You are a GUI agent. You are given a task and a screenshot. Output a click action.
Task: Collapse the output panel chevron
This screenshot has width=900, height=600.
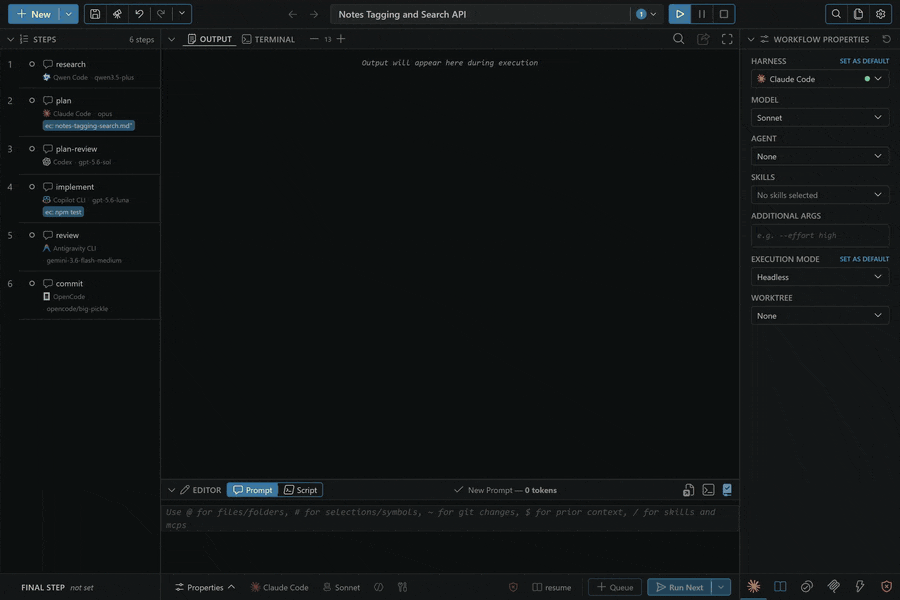pos(171,39)
